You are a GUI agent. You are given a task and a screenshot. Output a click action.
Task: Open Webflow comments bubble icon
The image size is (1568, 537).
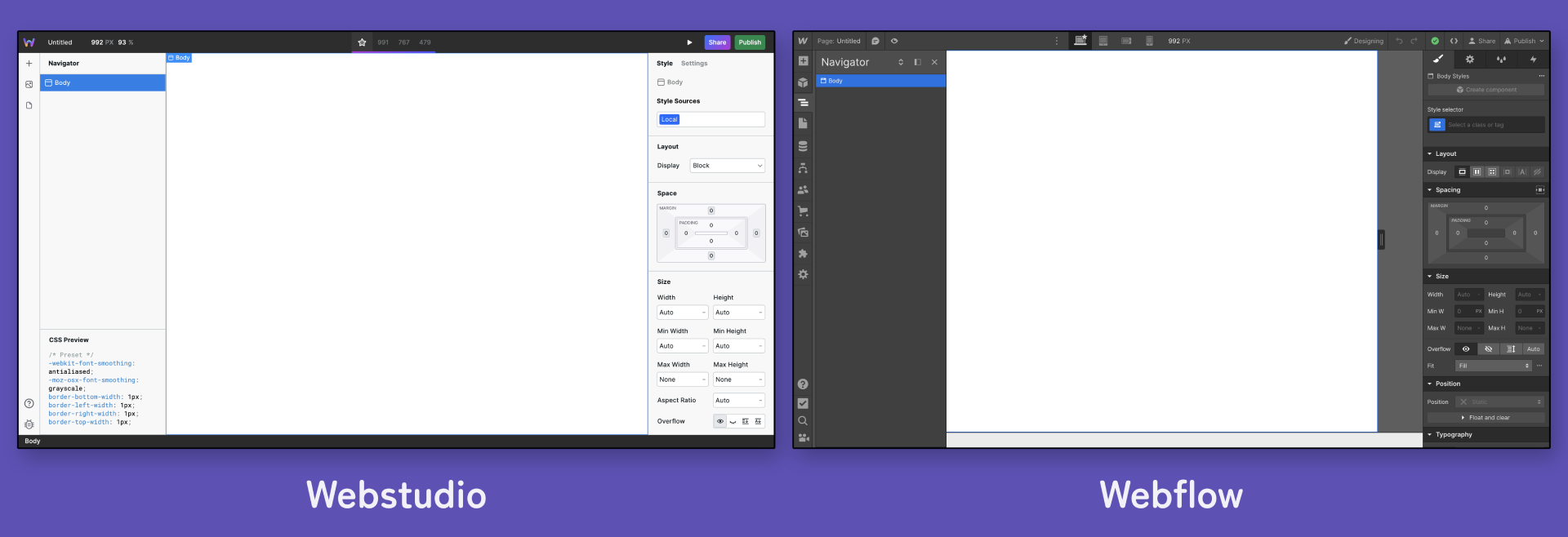pyautogui.click(x=875, y=41)
